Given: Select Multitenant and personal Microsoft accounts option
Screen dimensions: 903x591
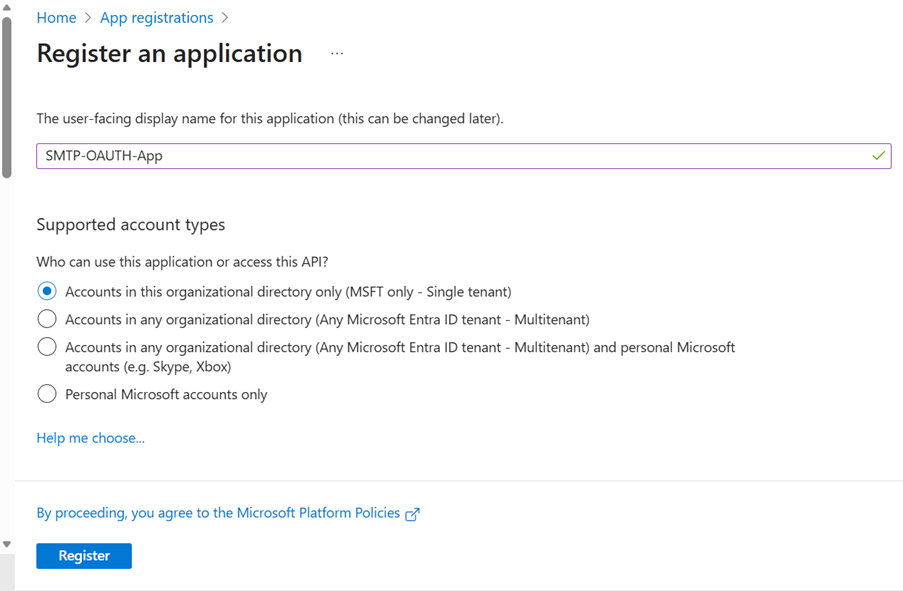Looking at the screenshot, I should tap(47, 347).
